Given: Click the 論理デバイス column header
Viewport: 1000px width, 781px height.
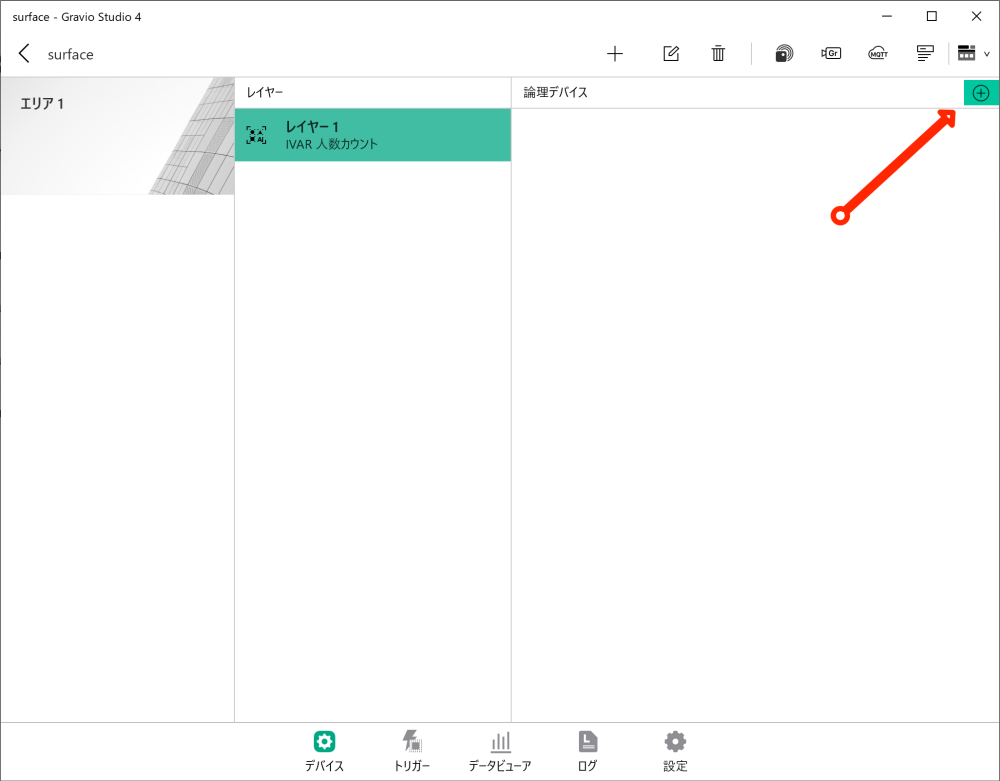Looking at the screenshot, I should tap(555, 92).
